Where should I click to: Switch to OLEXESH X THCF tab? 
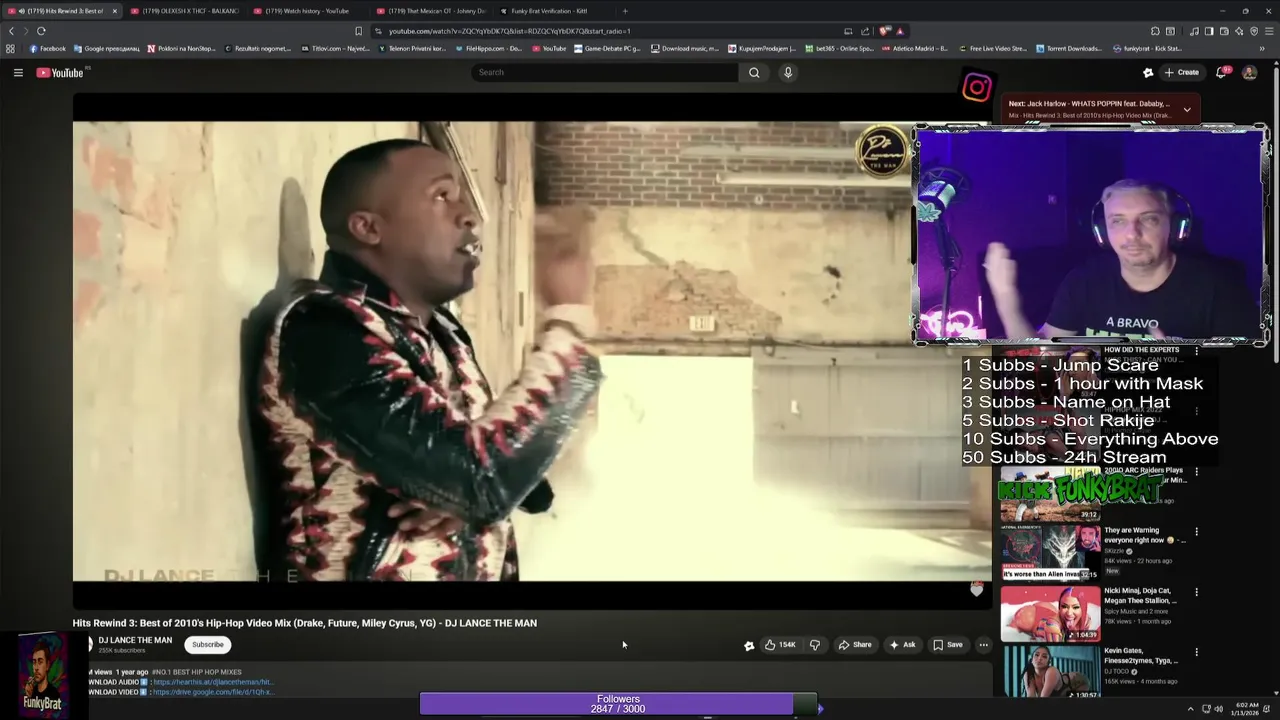point(184,11)
